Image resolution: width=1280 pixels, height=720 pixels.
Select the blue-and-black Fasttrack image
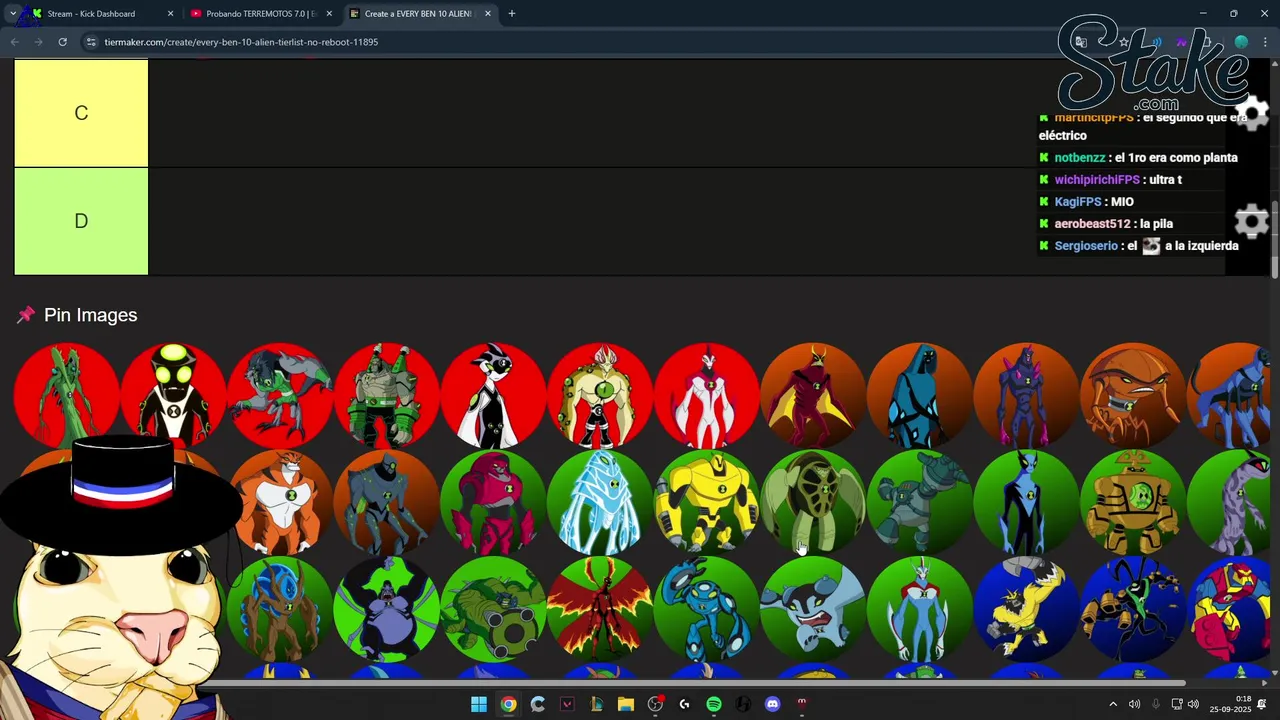pyautogui.click(x=1027, y=502)
